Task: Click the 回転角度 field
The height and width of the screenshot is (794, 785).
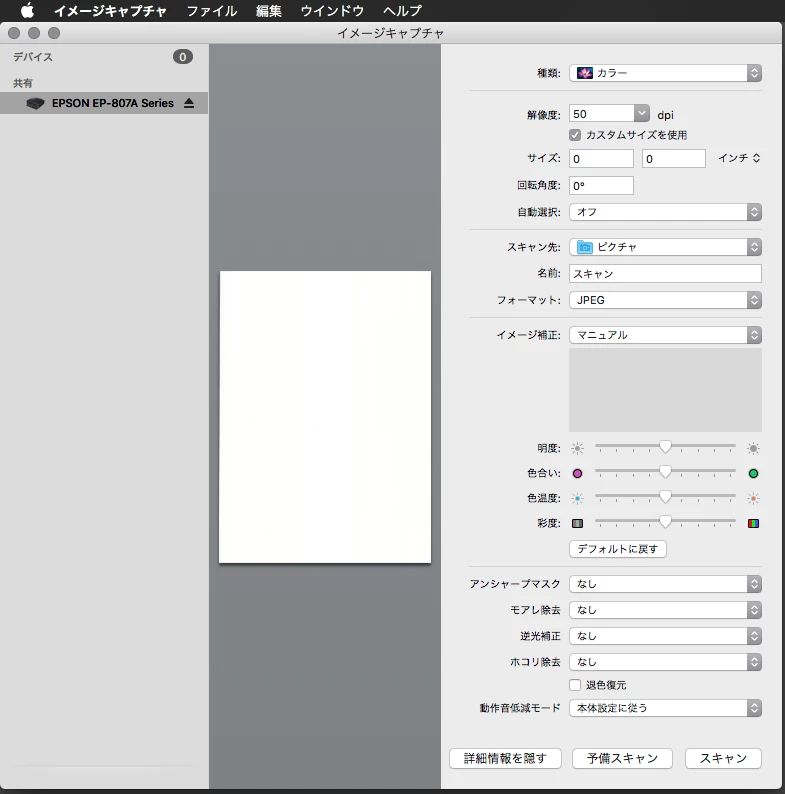Action: click(601, 186)
